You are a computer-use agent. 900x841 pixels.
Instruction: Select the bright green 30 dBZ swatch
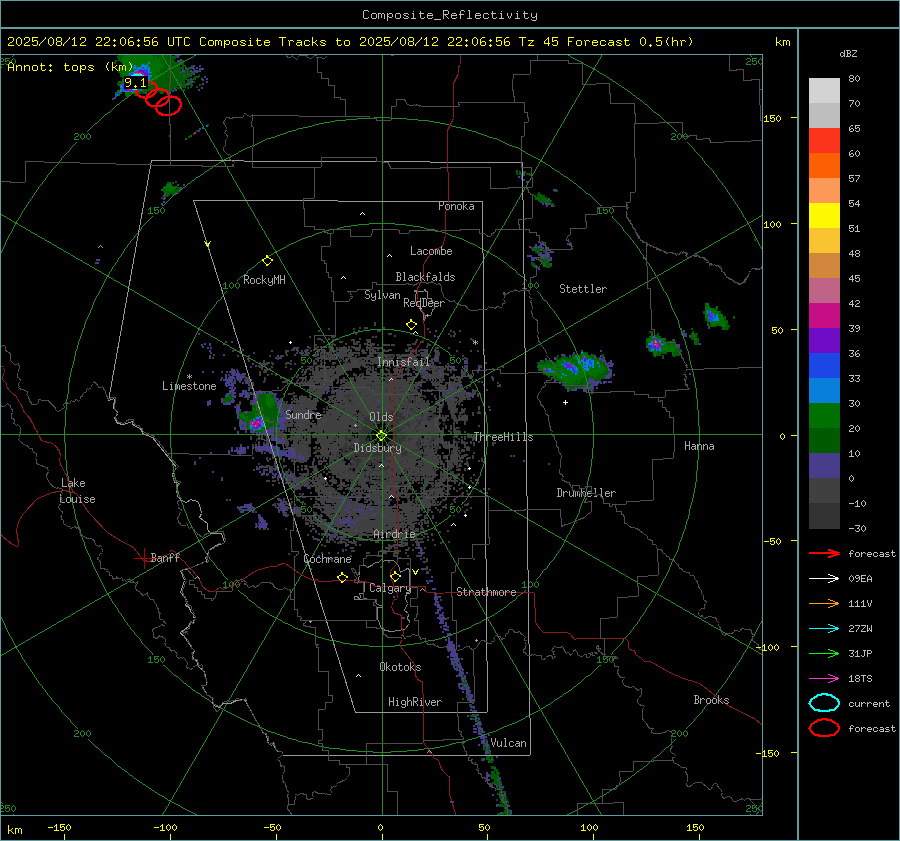point(824,415)
